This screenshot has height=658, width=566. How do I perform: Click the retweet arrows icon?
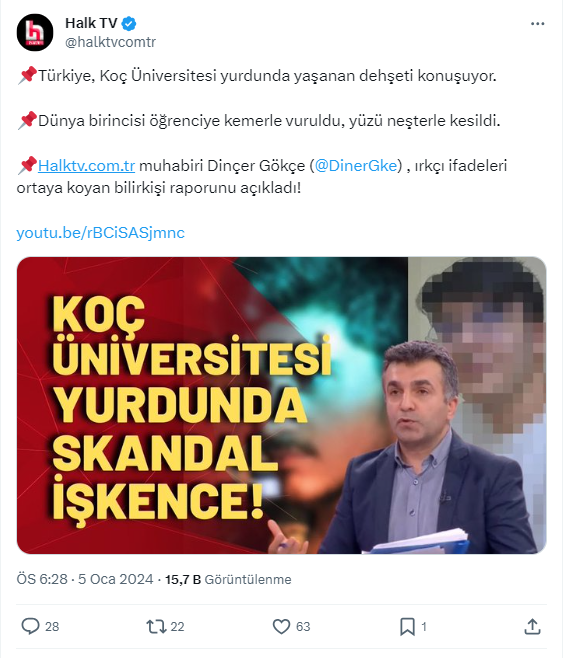coord(156,627)
